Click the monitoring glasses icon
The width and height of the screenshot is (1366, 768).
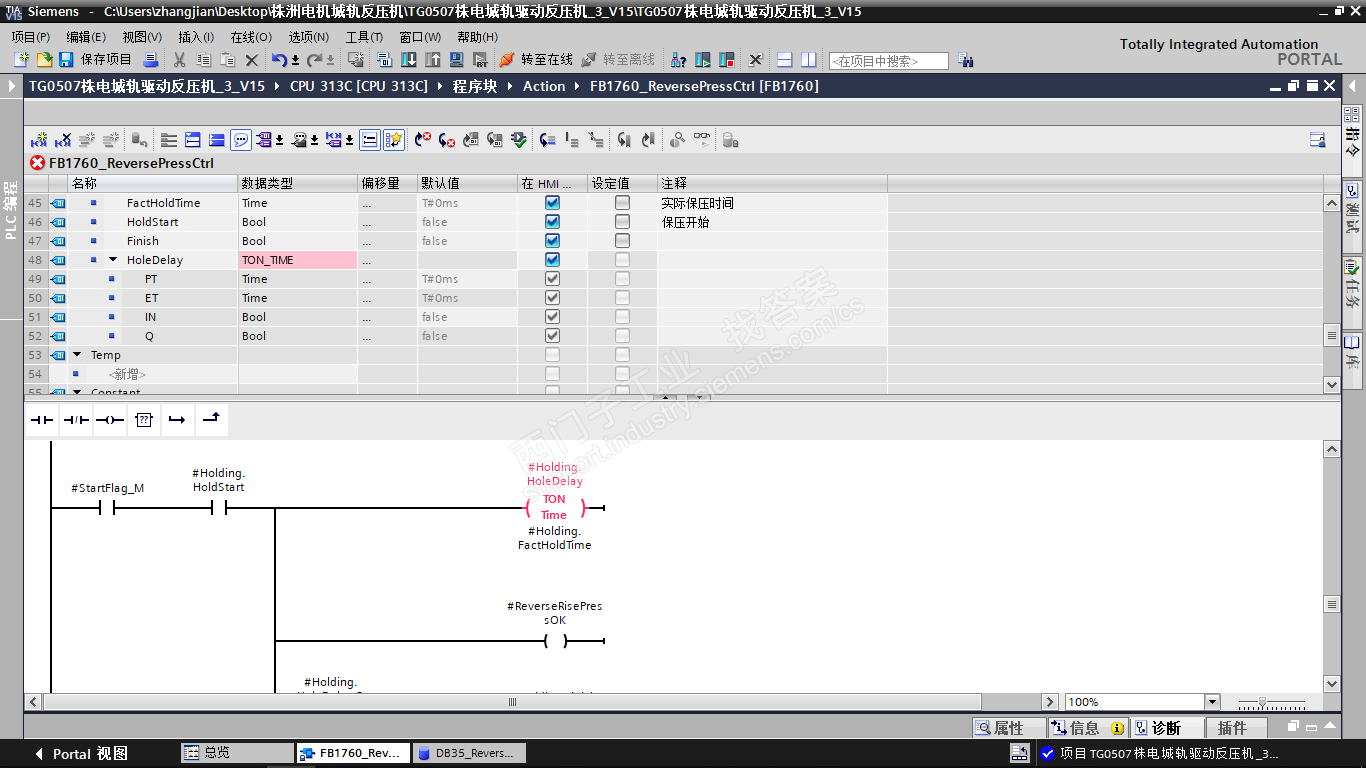coord(702,140)
